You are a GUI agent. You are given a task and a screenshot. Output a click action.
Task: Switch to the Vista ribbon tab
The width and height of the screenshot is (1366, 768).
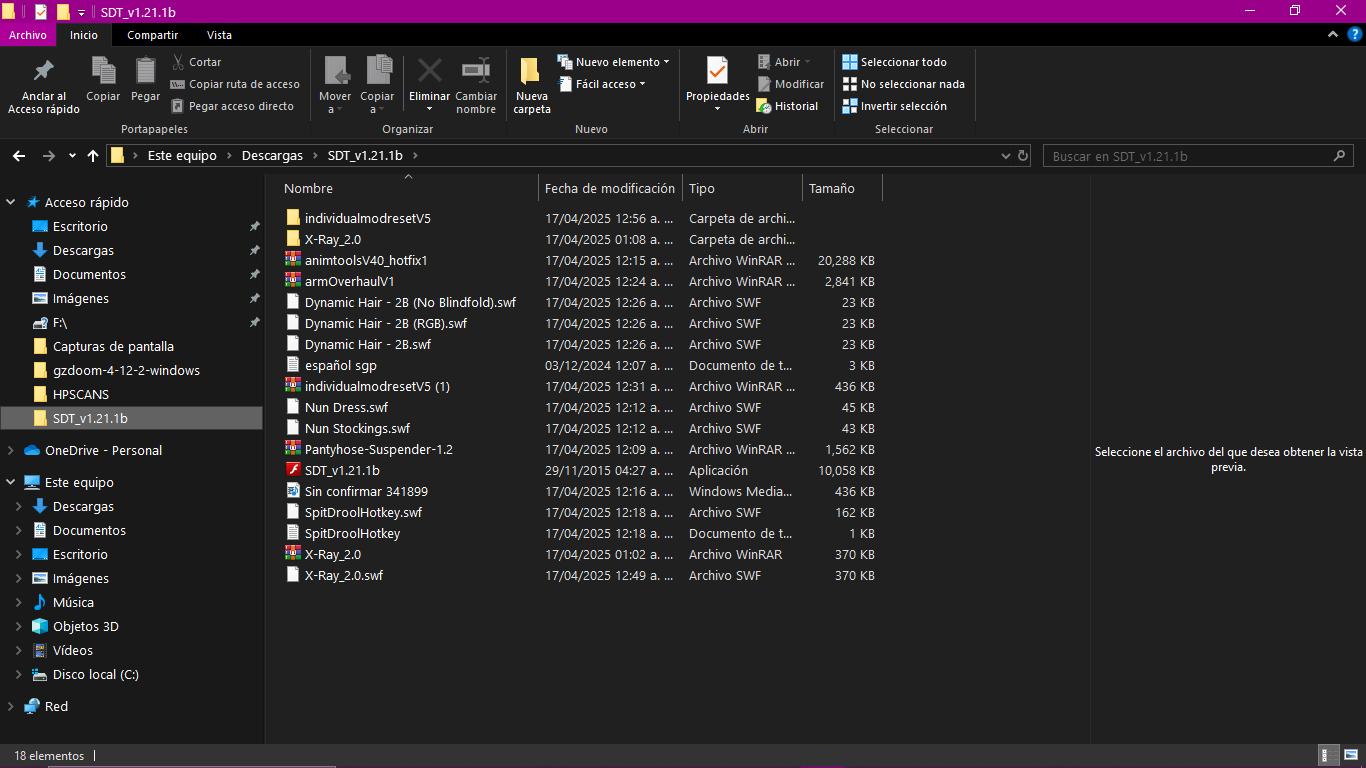220,35
